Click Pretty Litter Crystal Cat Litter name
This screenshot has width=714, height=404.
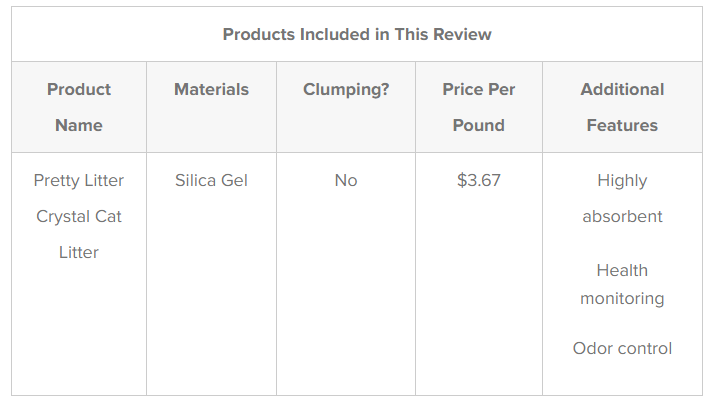79,216
